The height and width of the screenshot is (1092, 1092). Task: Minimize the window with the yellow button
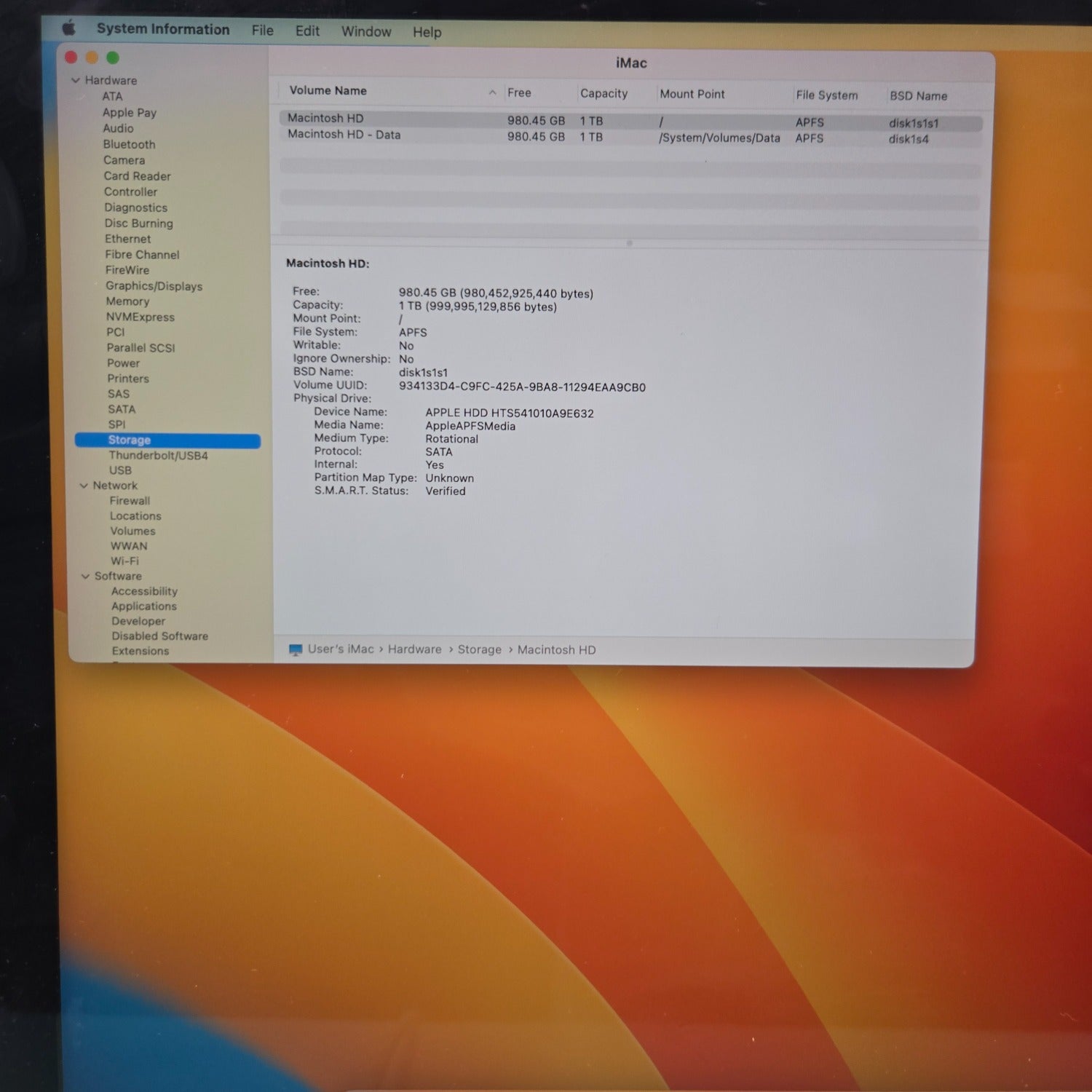(x=92, y=58)
